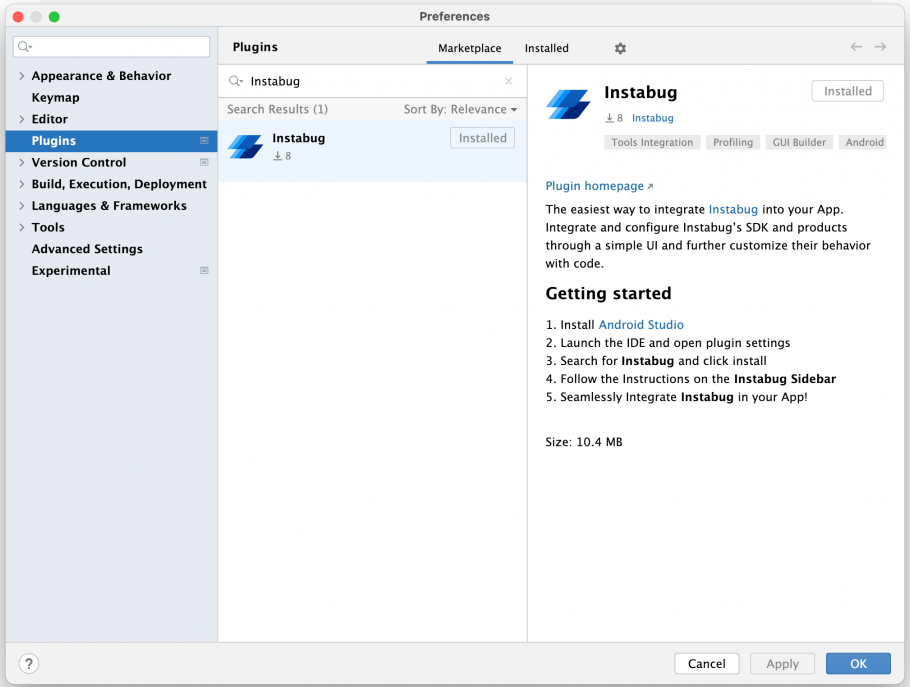Click the Profiling tag
The image size is (910, 687).
732,142
